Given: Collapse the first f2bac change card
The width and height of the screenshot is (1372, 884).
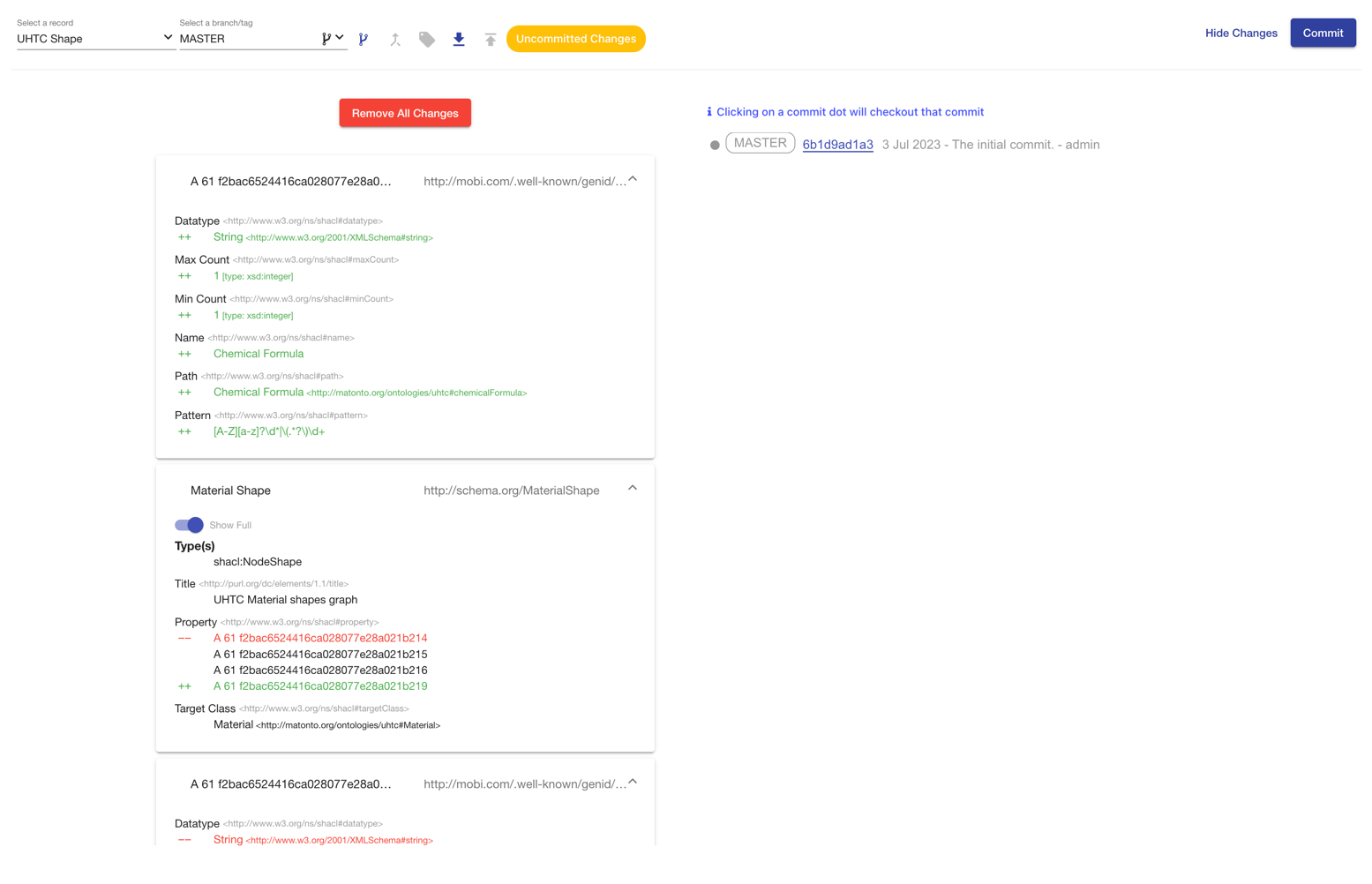Looking at the screenshot, I should pos(632,178).
